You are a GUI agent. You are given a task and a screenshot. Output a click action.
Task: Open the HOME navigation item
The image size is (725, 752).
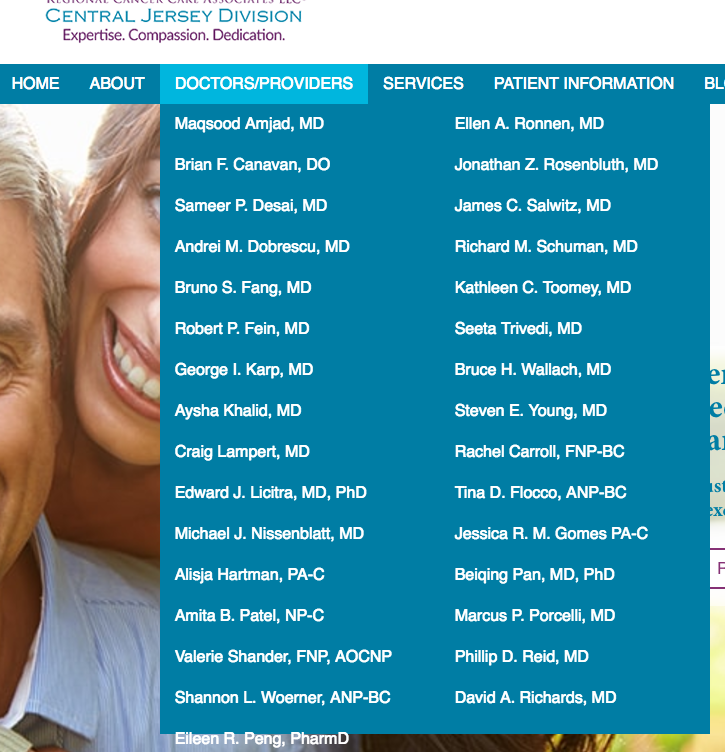[x=35, y=83]
